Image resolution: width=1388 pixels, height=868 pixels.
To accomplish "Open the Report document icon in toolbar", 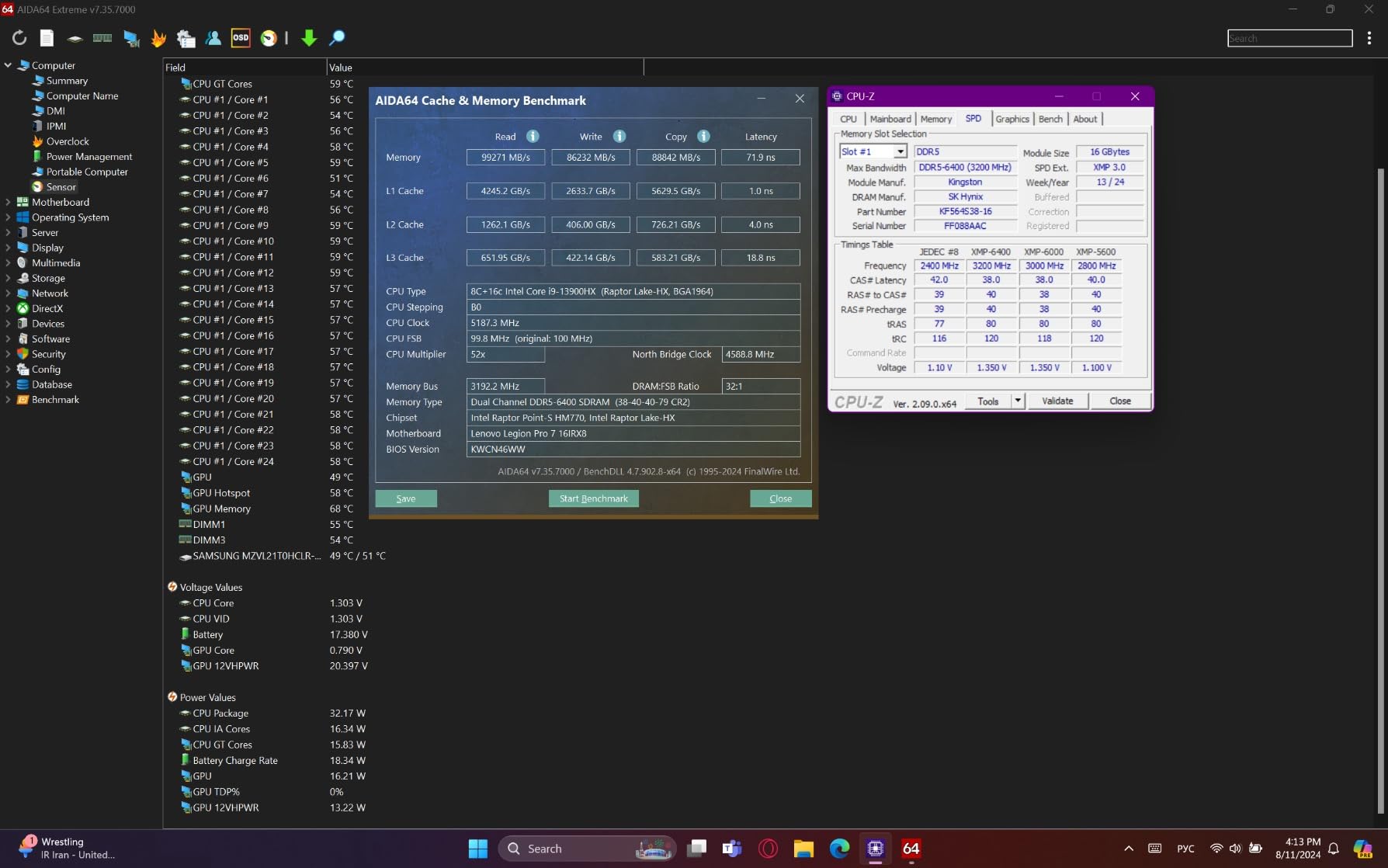I will point(47,38).
